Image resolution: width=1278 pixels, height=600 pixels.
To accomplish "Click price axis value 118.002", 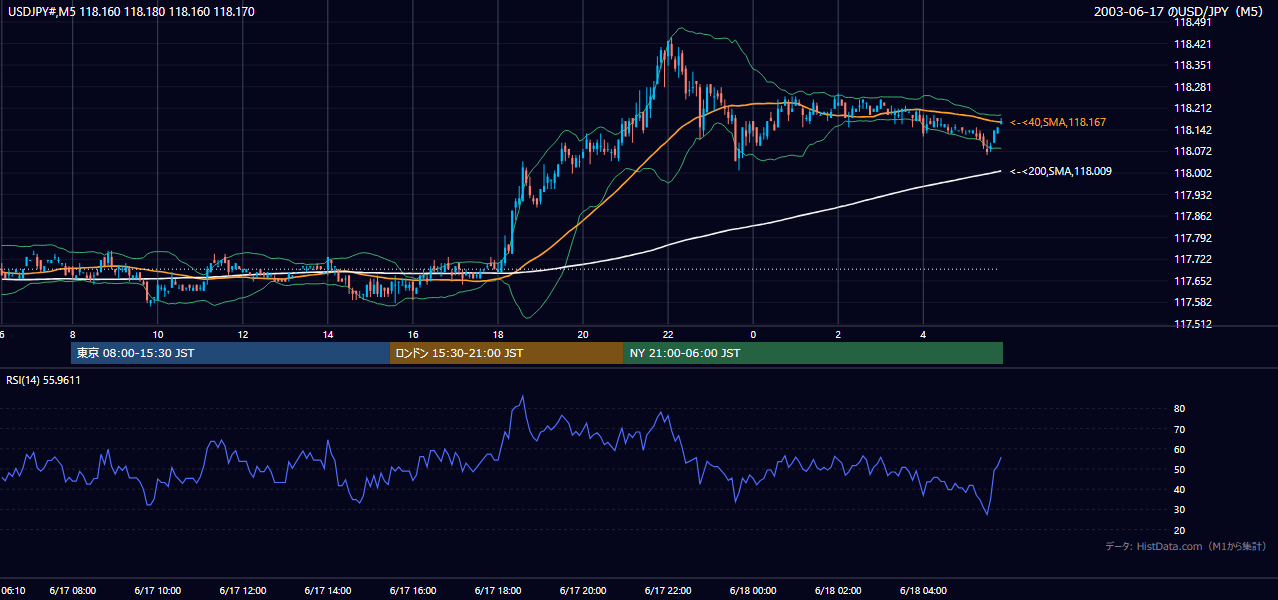I will coord(1193,173).
